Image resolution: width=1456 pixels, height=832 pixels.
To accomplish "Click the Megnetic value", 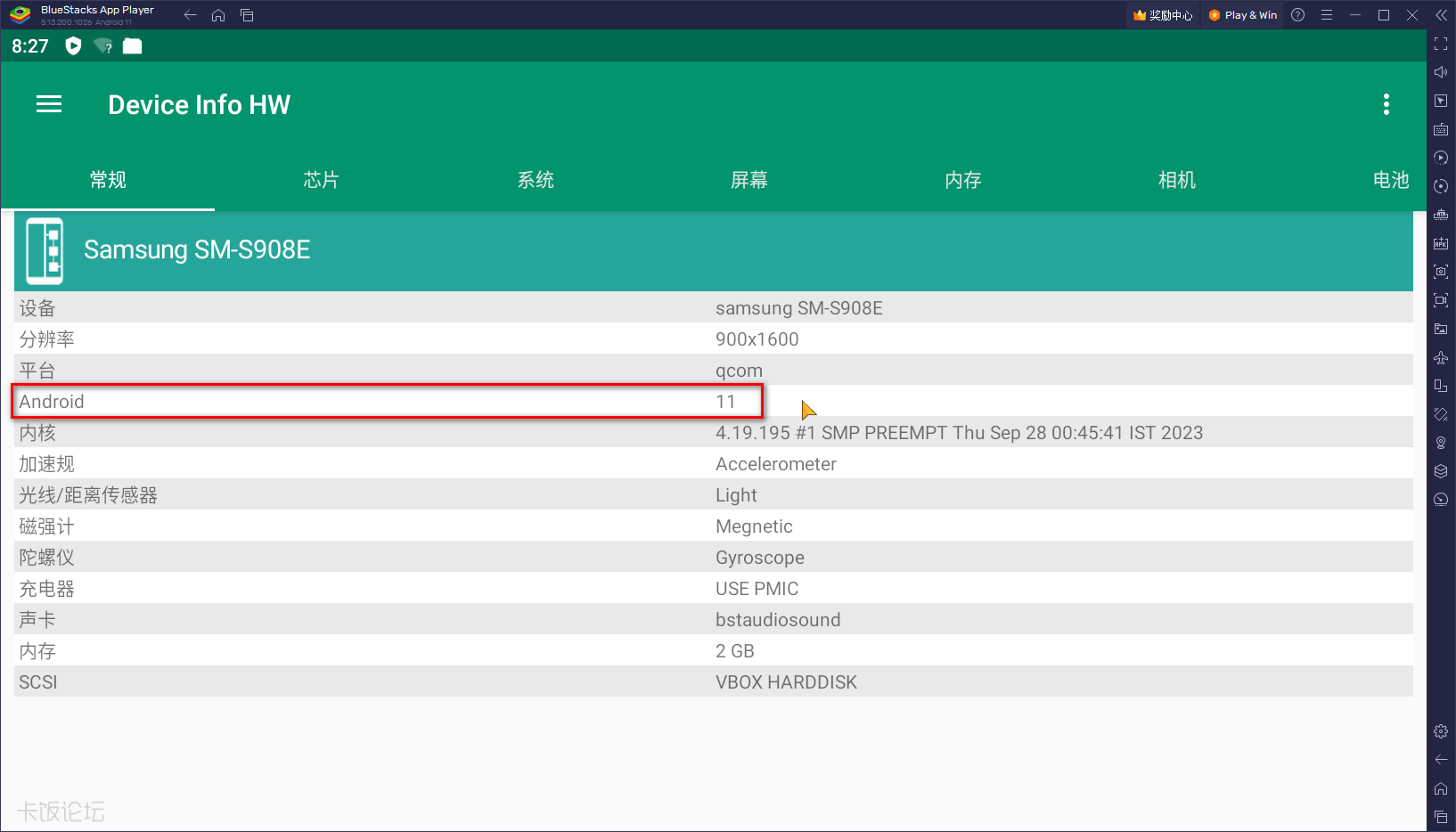I will tap(754, 526).
